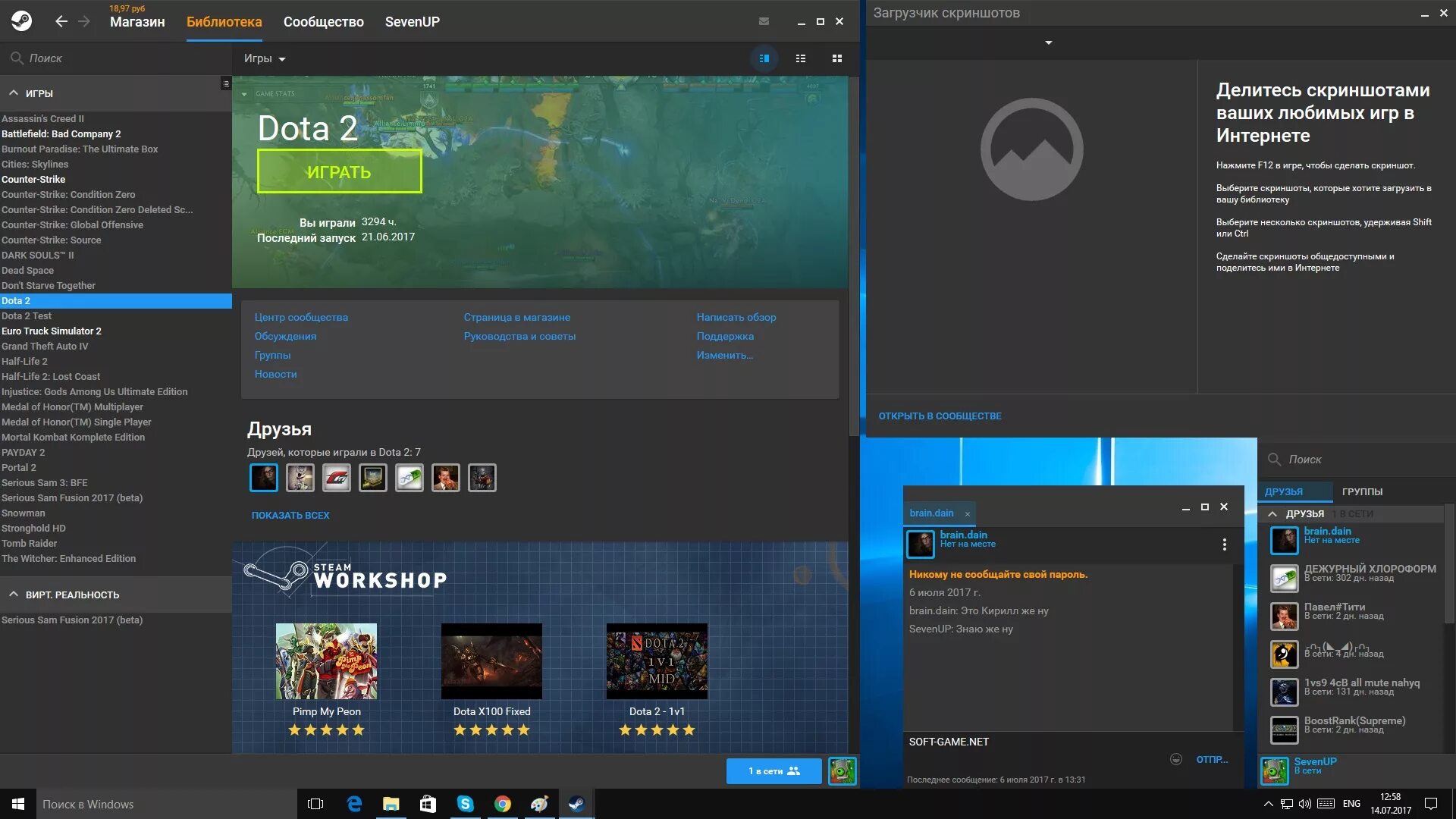1456x819 pixels.
Task: Open the Библиотека tab
Action: point(224,22)
